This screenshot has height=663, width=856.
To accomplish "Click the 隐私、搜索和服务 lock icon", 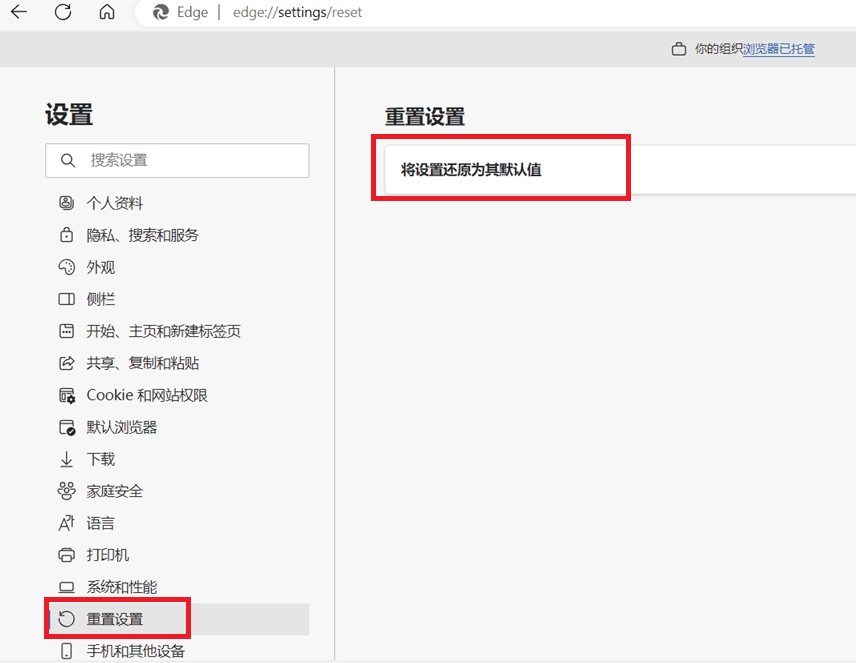I will [x=65, y=235].
